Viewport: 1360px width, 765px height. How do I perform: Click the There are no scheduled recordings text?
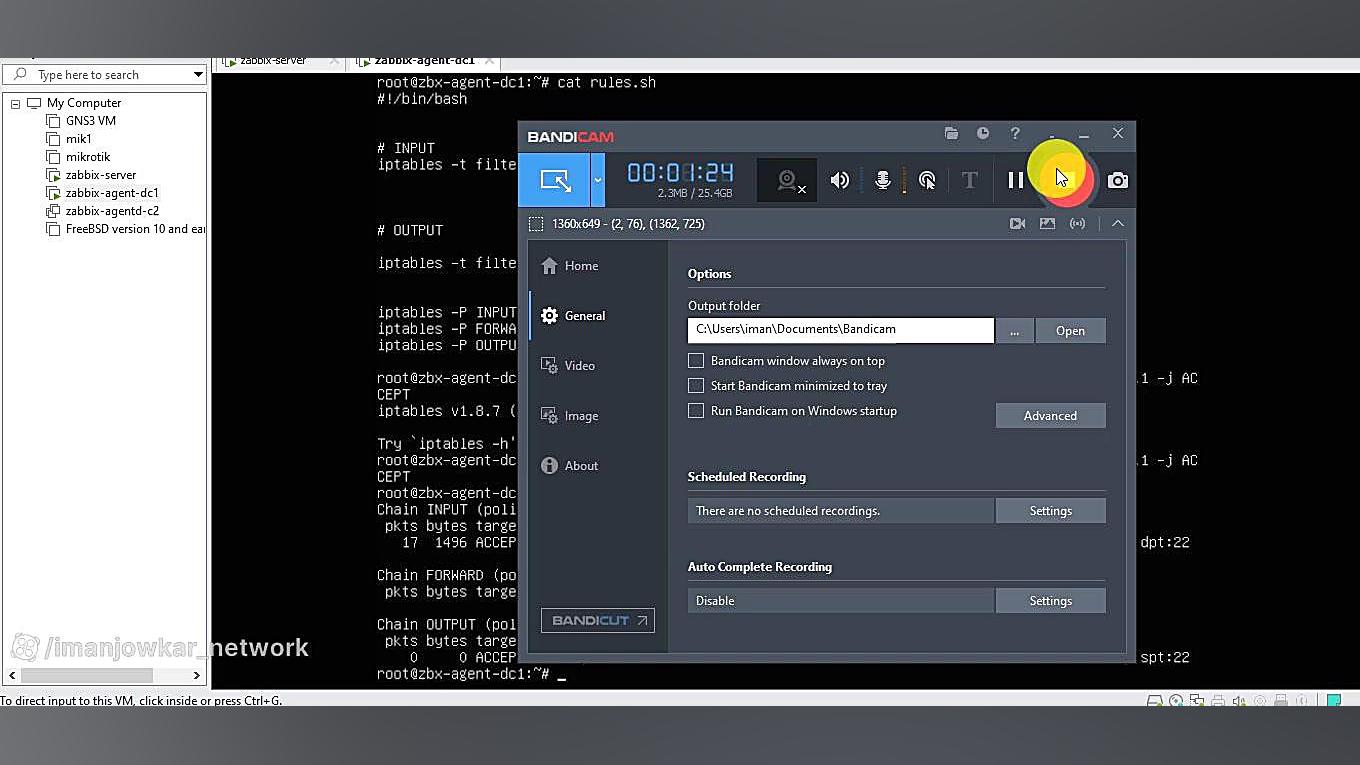[788, 511]
